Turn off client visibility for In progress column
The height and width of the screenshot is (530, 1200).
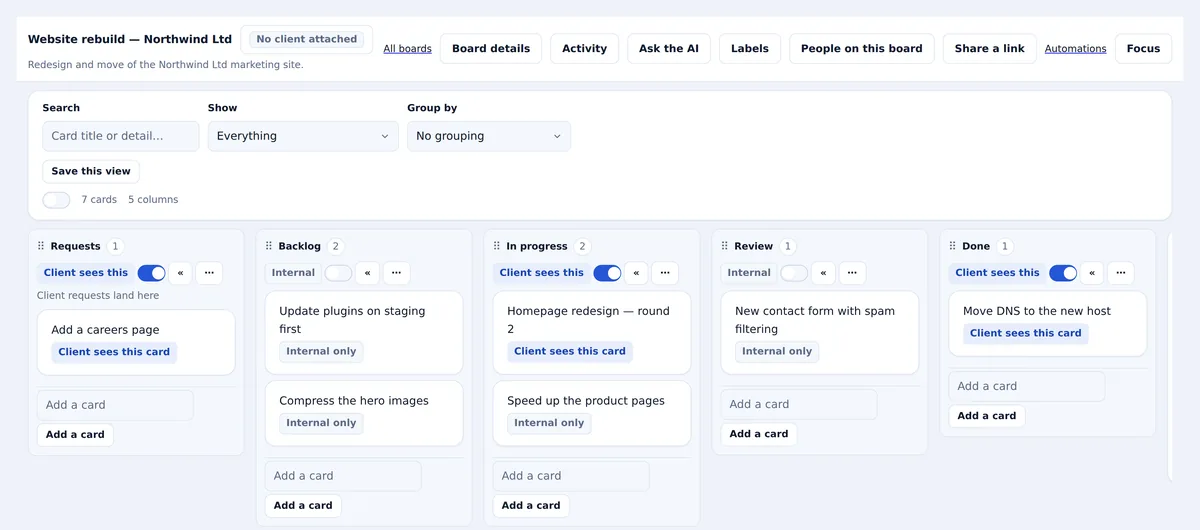point(607,273)
